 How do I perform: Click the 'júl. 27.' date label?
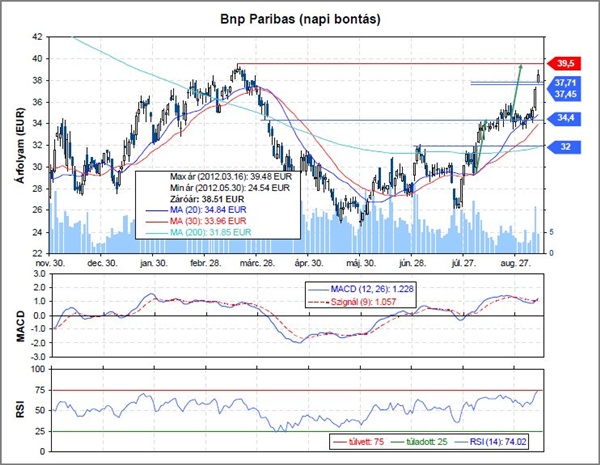click(x=463, y=264)
